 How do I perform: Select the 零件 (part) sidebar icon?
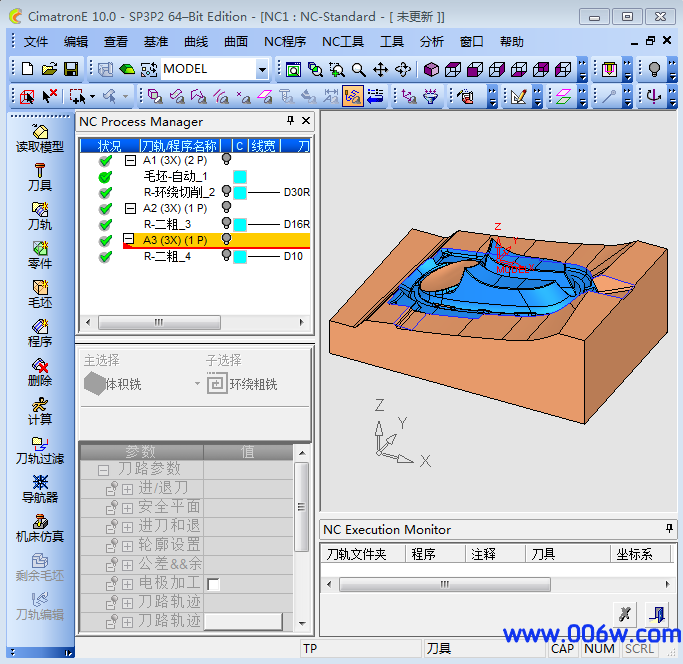point(40,255)
